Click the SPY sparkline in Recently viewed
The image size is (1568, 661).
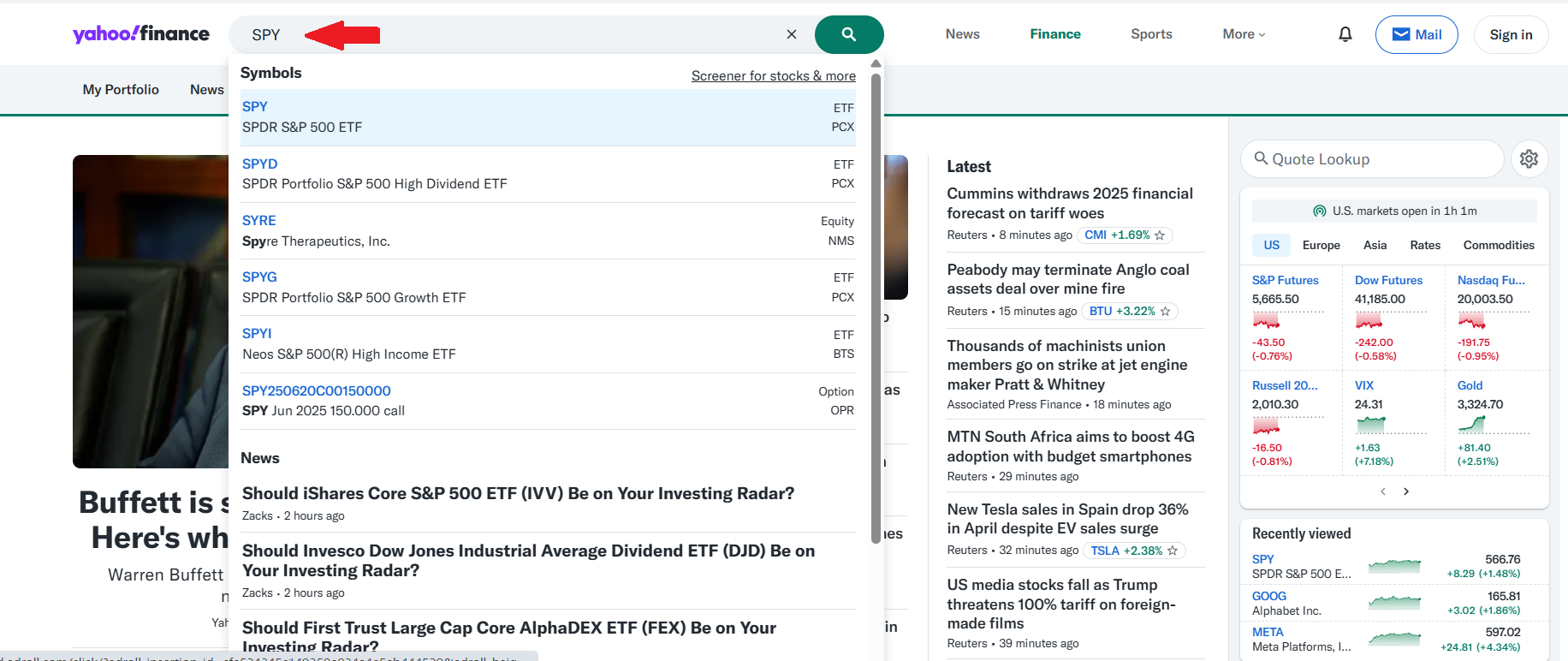(x=1394, y=566)
